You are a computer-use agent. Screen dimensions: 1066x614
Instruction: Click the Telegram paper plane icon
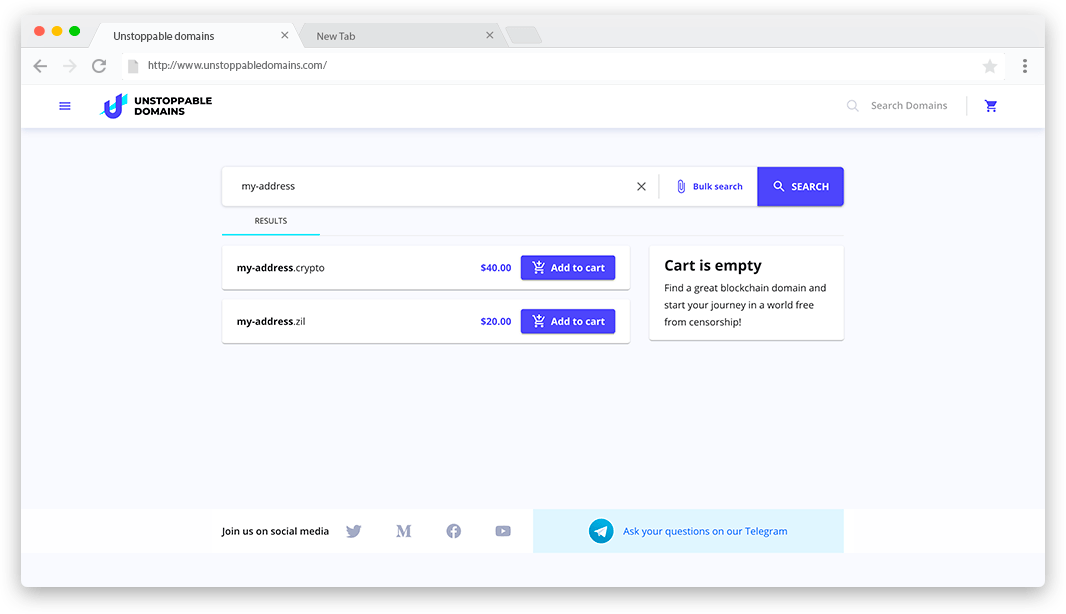(601, 531)
